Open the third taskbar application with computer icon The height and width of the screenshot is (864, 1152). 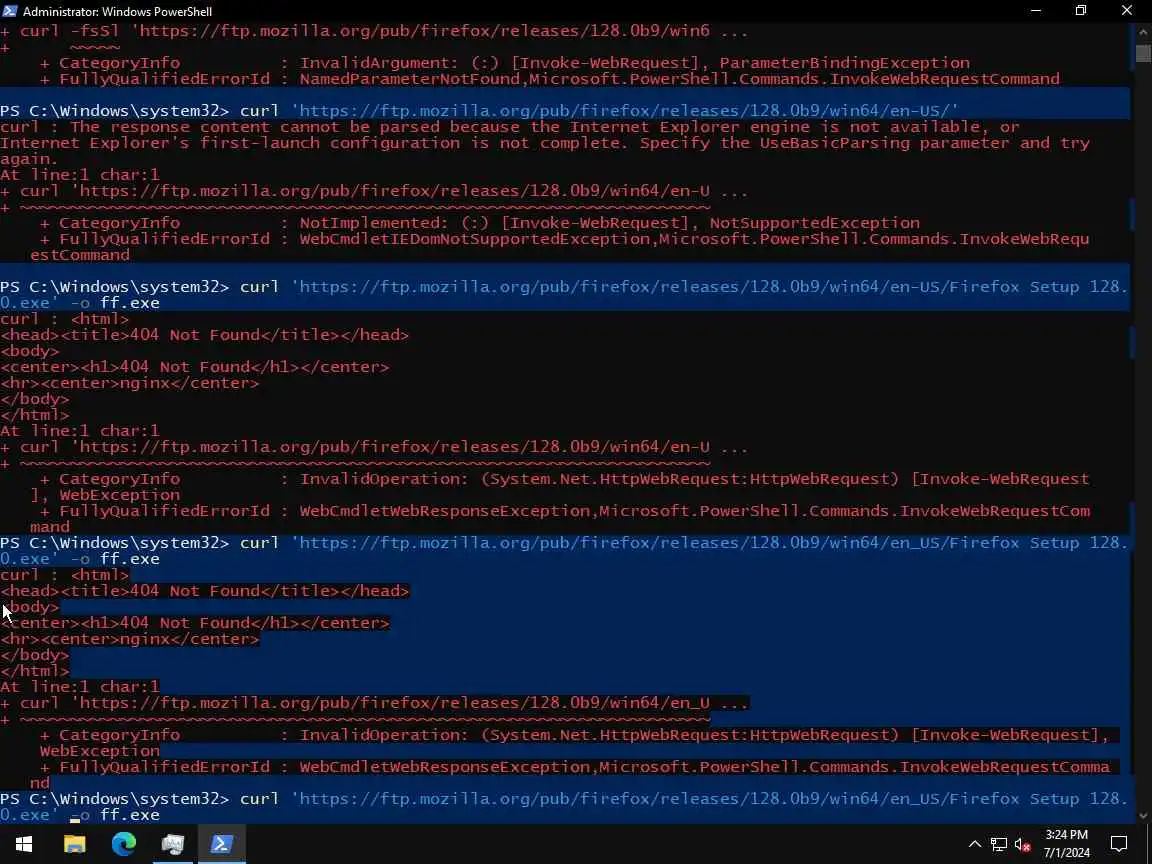click(x=173, y=844)
